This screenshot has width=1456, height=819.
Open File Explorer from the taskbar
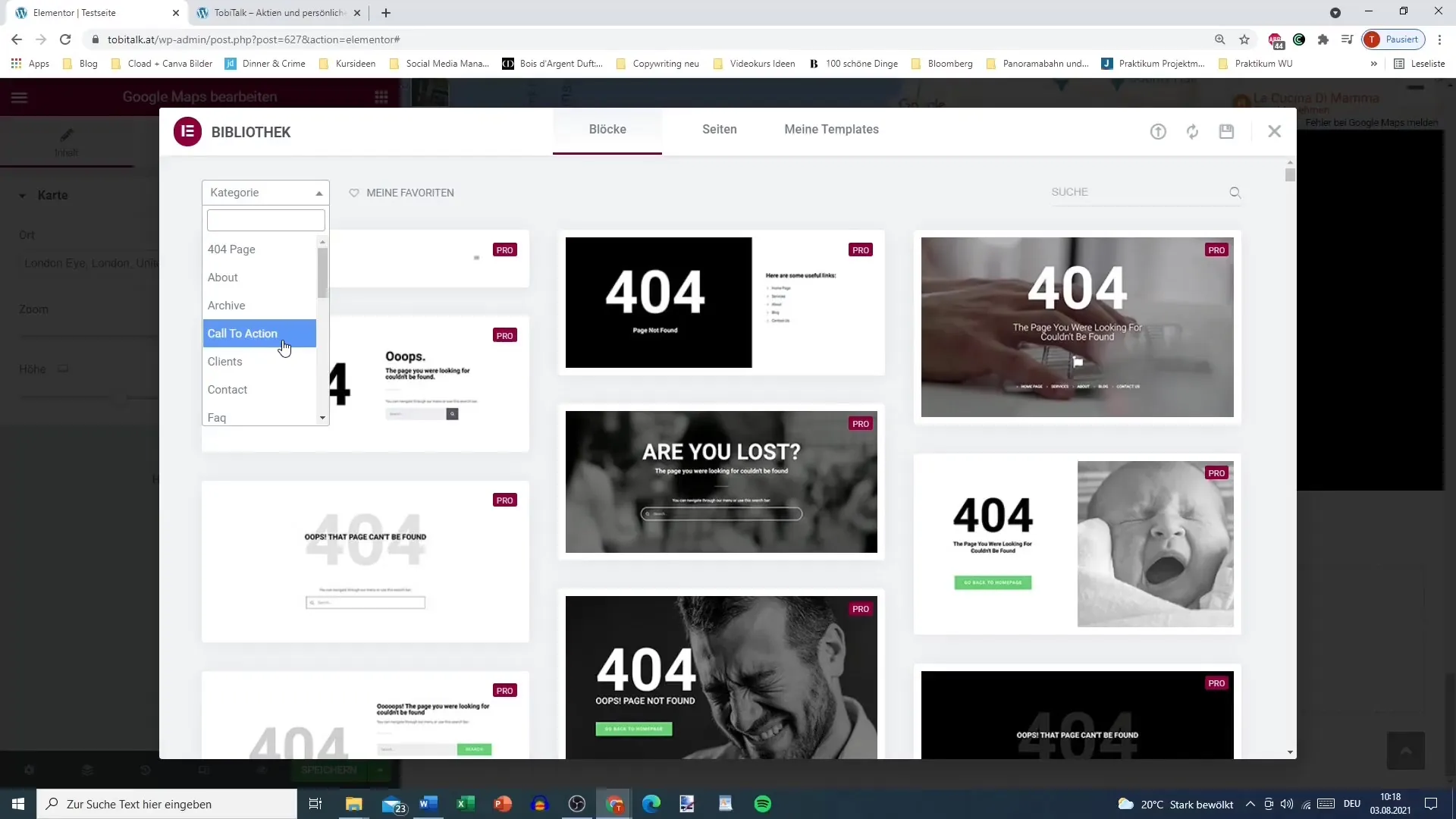(x=354, y=804)
